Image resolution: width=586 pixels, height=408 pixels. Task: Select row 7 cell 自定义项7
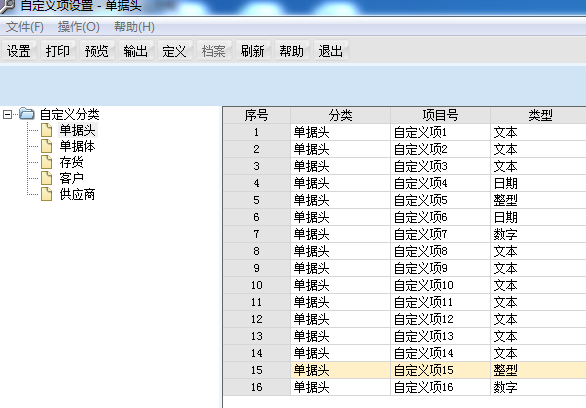point(440,234)
